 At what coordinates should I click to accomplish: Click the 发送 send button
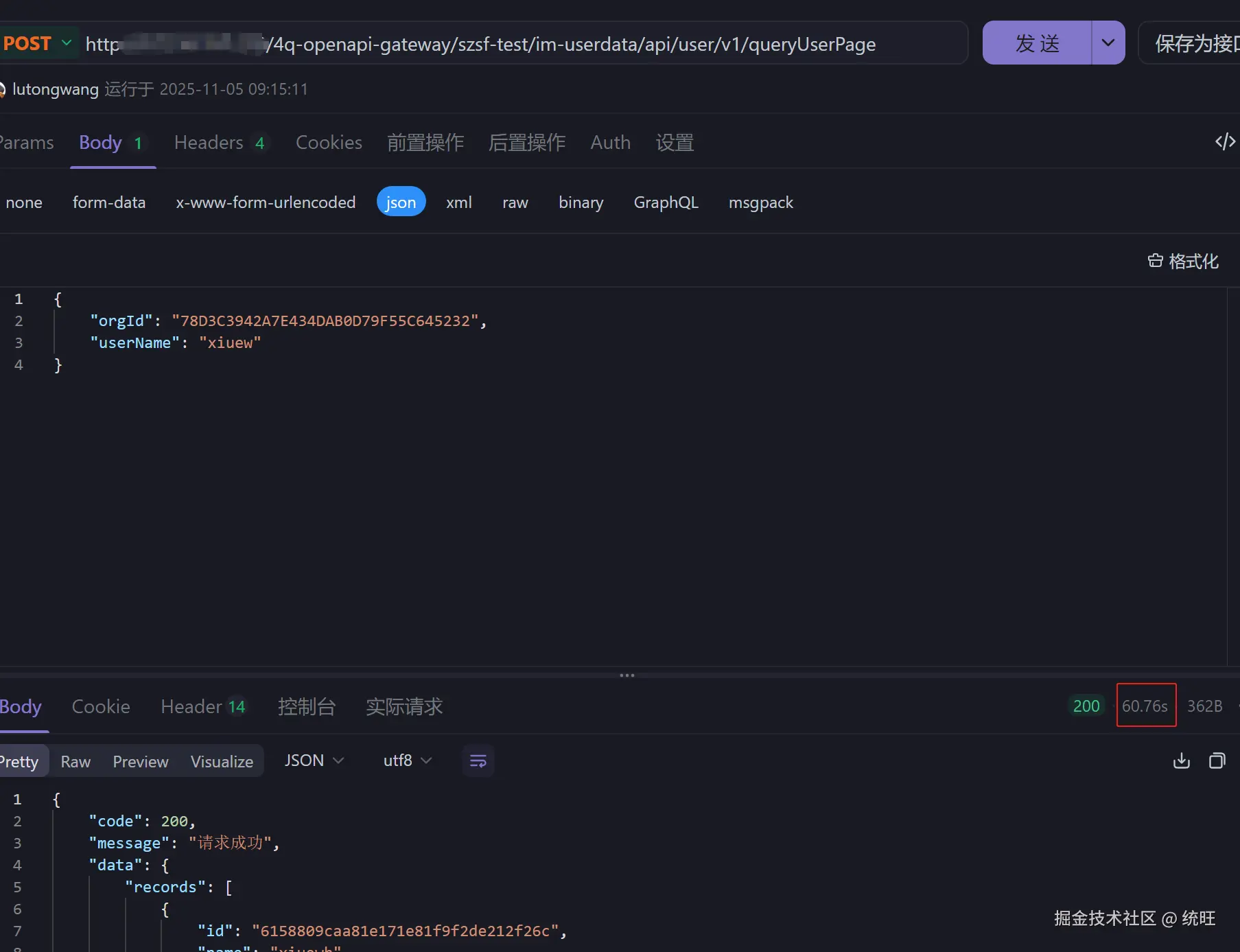(x=1037, y=43)
